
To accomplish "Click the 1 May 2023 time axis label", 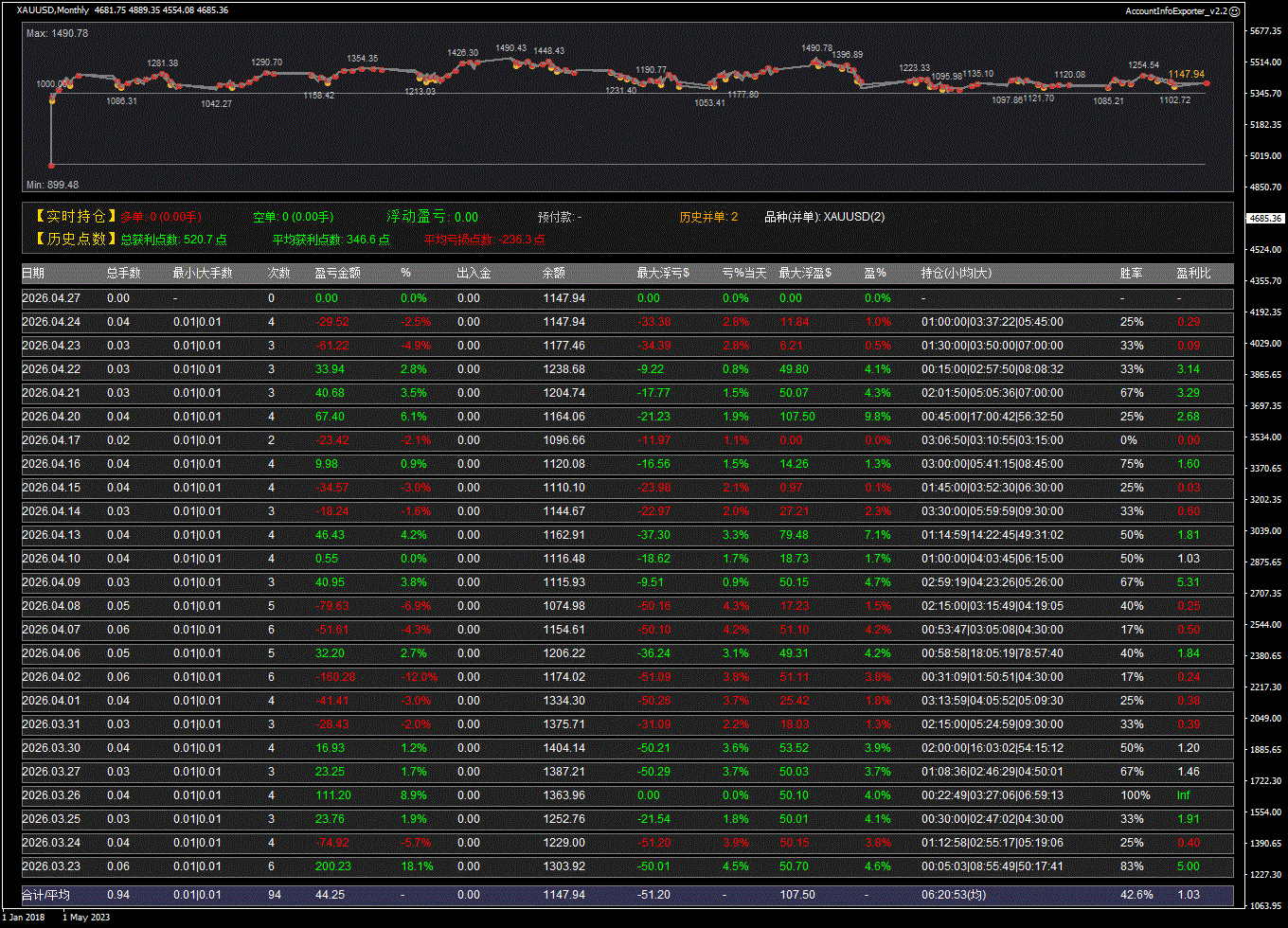I will pos(88,917).
